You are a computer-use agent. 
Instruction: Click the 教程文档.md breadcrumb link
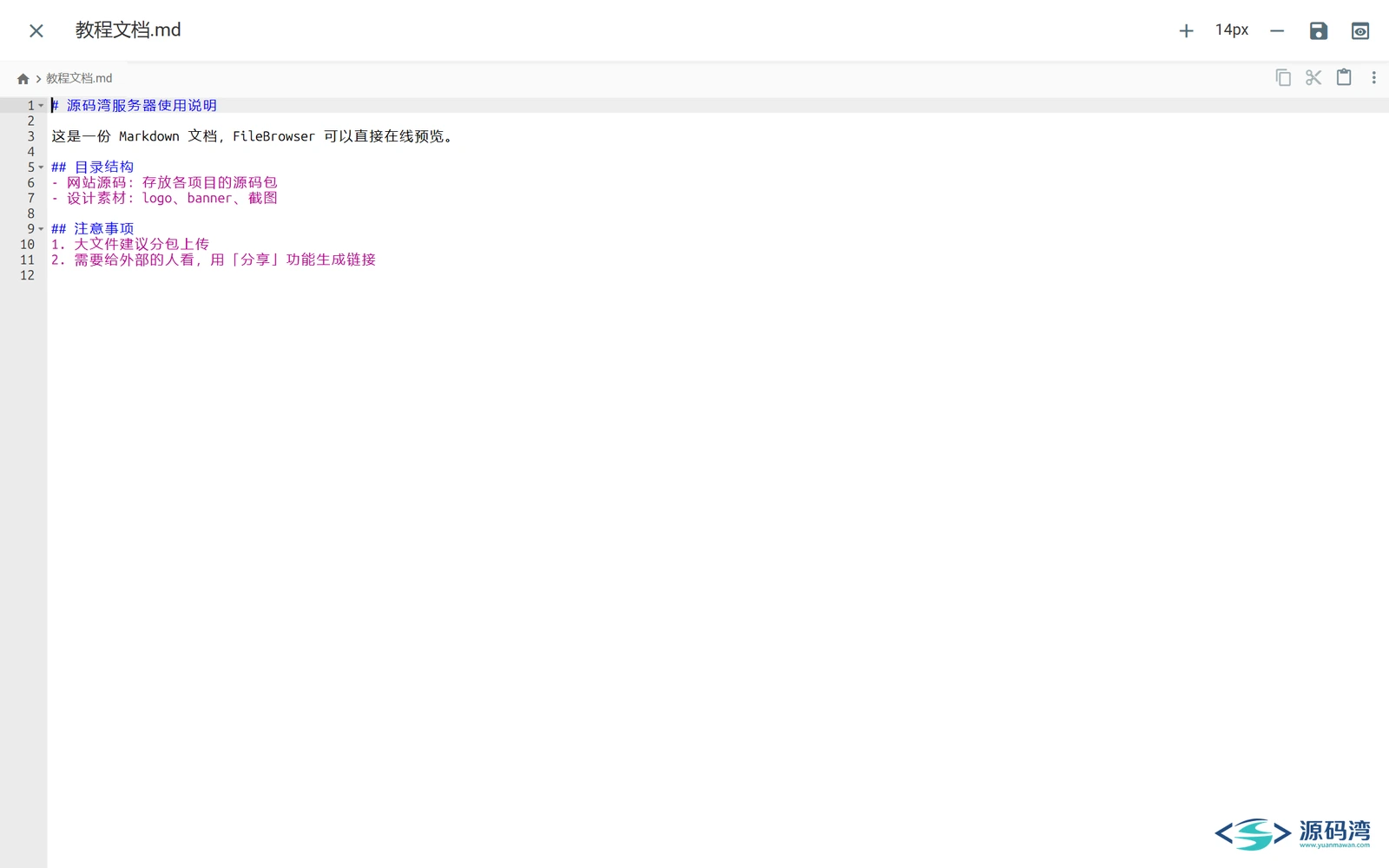pos(79,78)
